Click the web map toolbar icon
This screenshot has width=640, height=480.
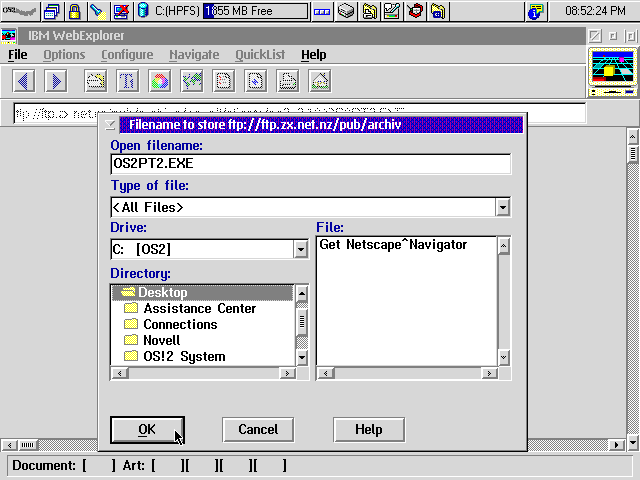[x=192, y=81]
